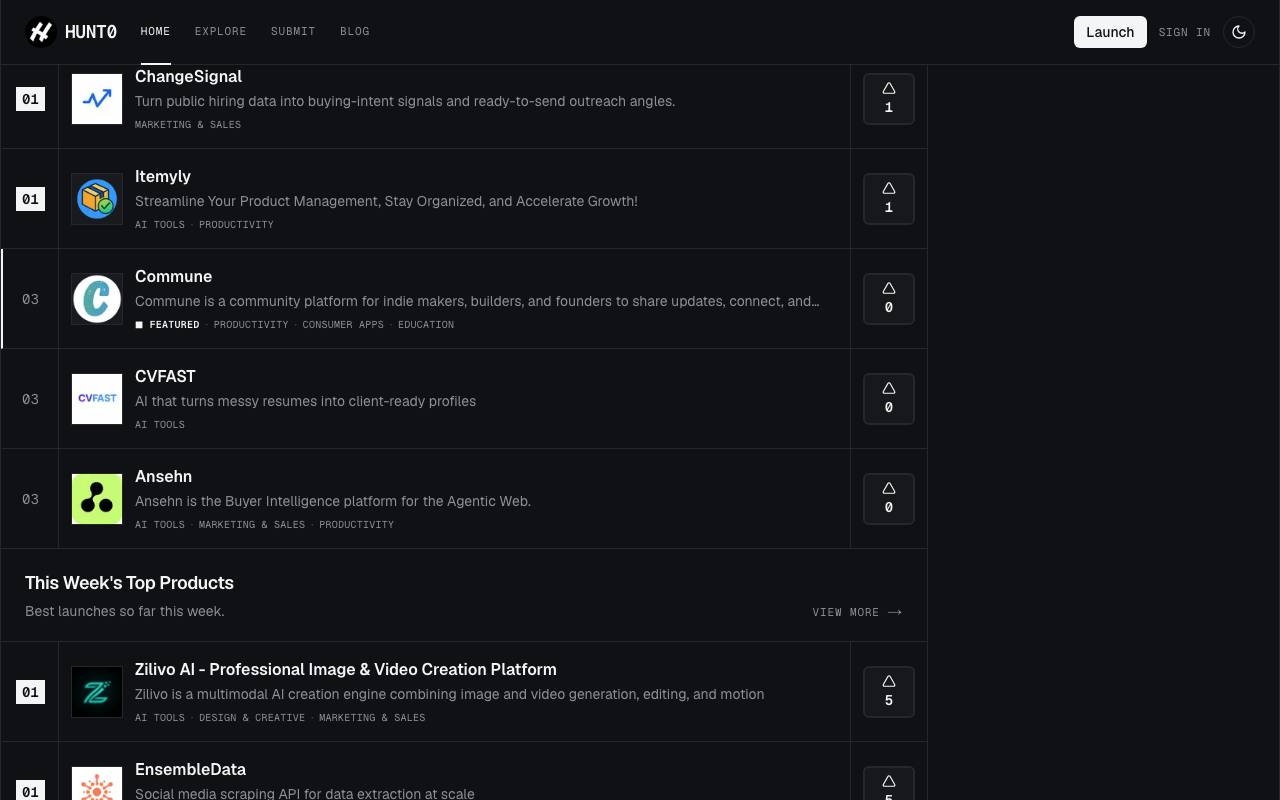This screenshot has width=1280, height=800.
Task: Select Zilivo's AI Tools tag
Action: coord(160,718)
